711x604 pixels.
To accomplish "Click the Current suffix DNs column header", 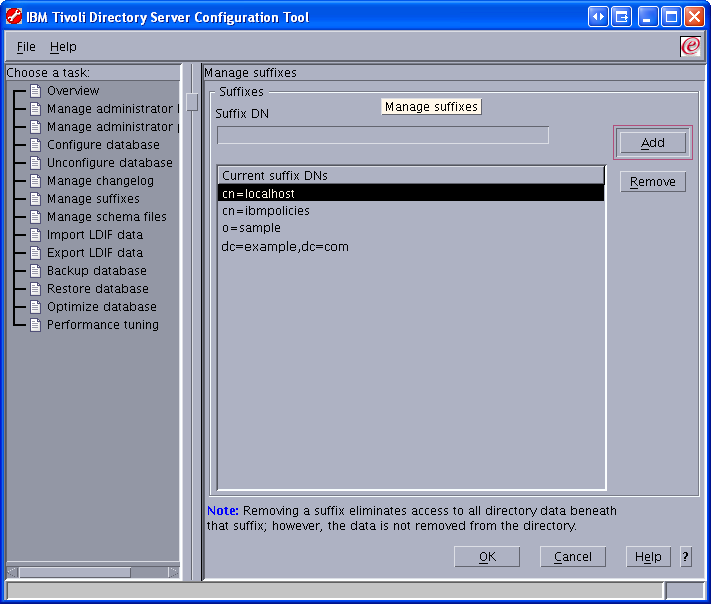I will [x=411, y=175].
